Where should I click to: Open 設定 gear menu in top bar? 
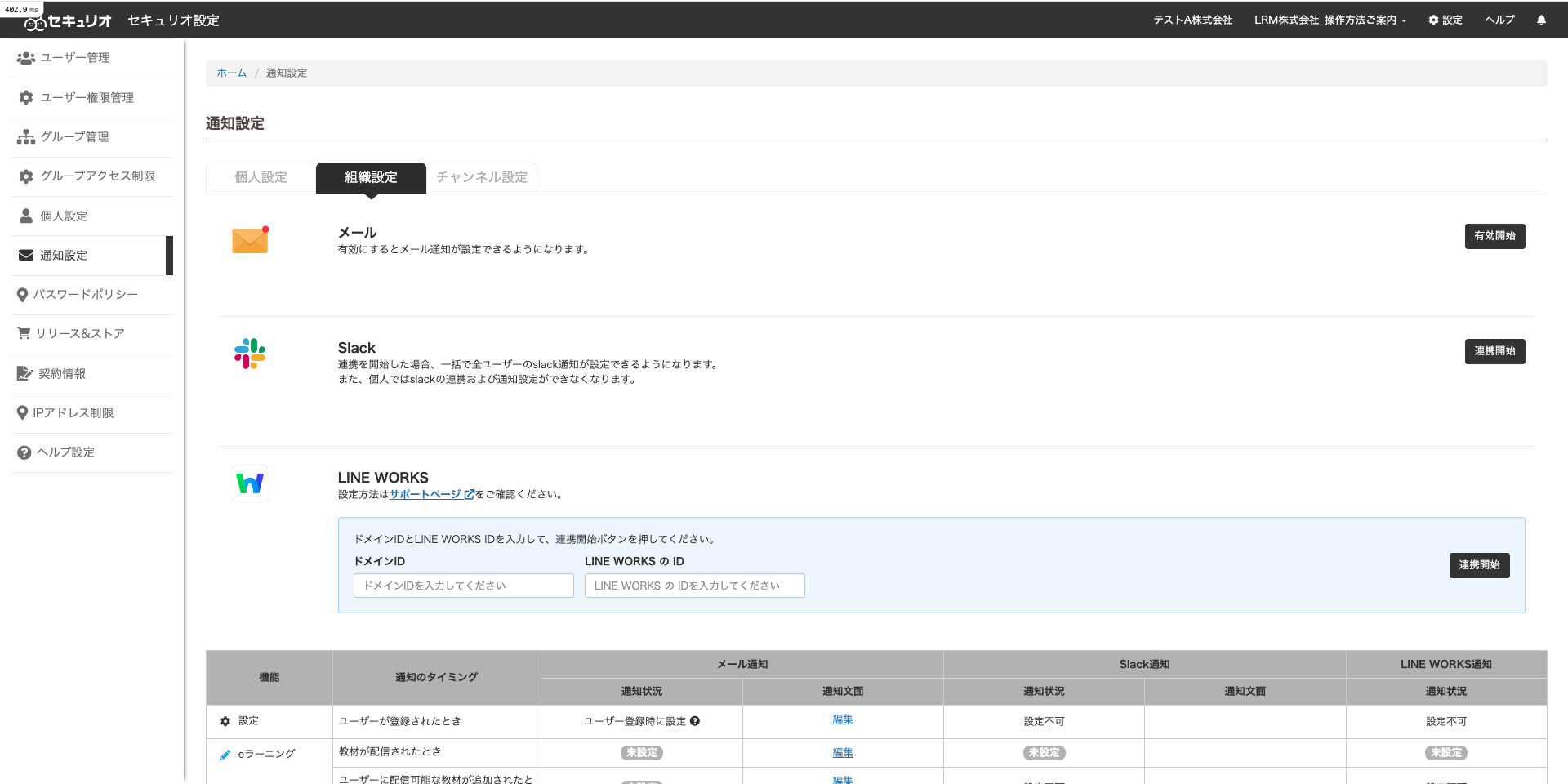(x=1445, y=20)
